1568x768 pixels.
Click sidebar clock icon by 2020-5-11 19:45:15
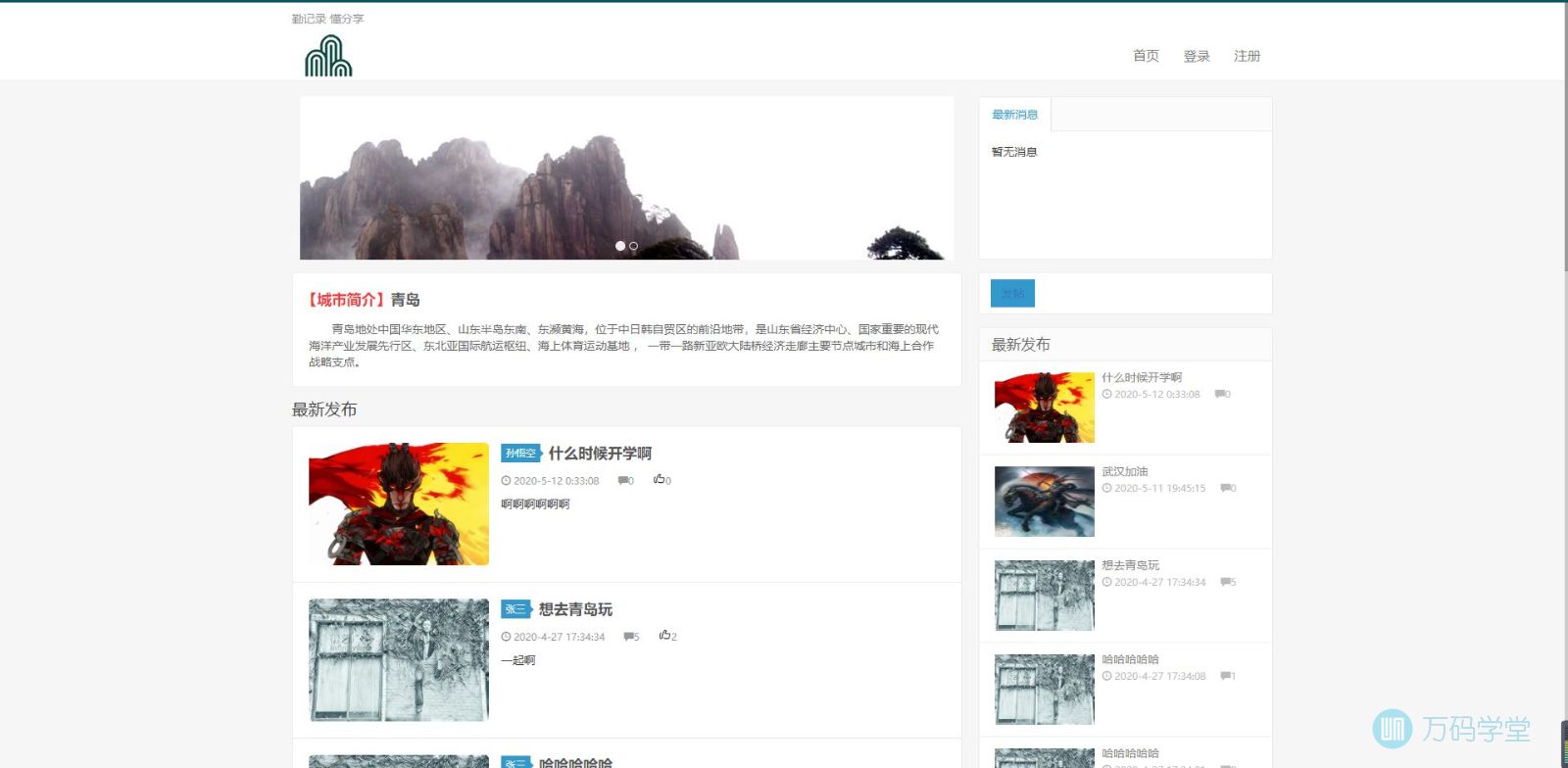click(x=1106, y=489)
